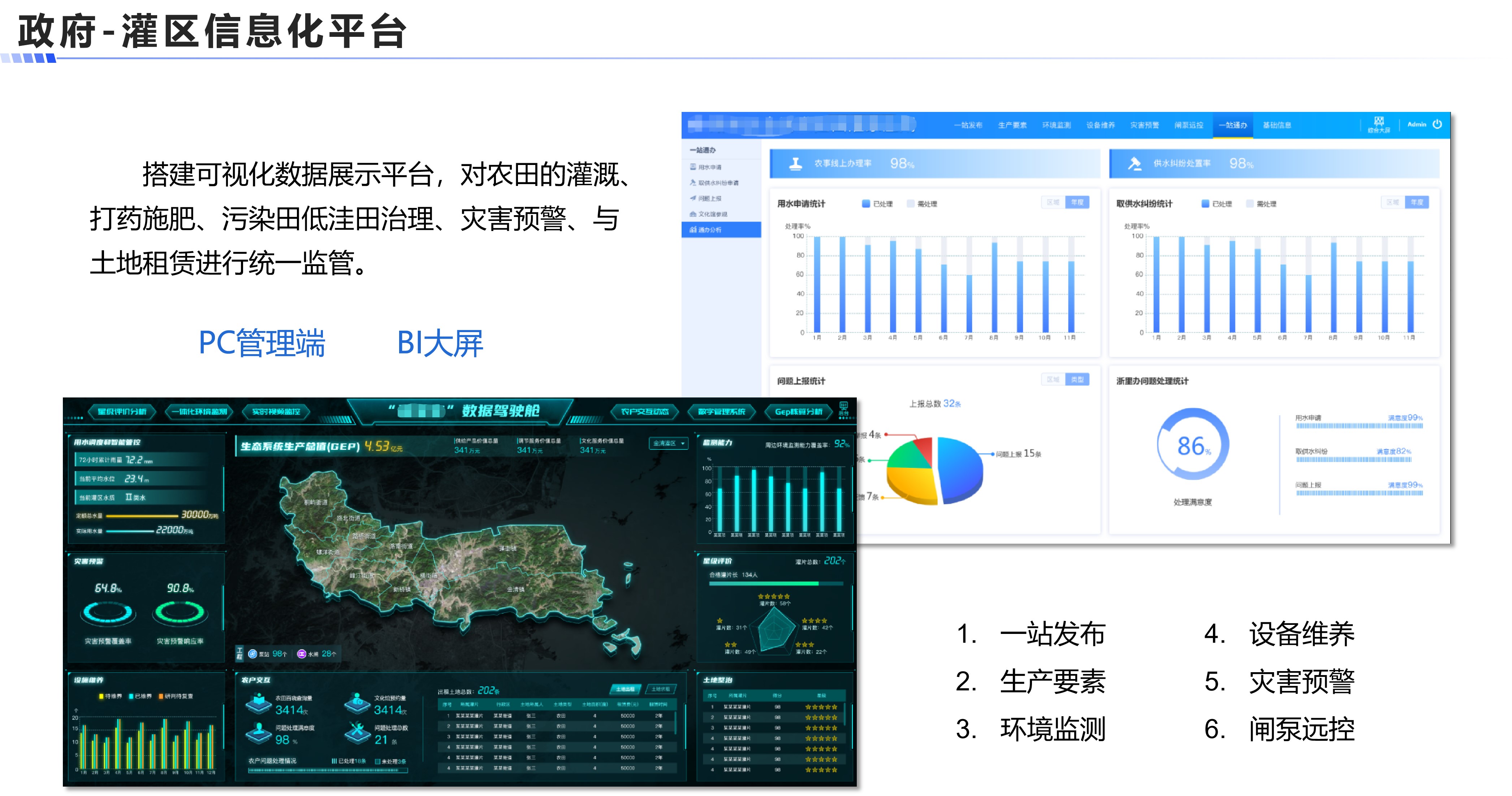
Task: Toggle 需处理 legend in 用水申请统计
Action: 921,204
